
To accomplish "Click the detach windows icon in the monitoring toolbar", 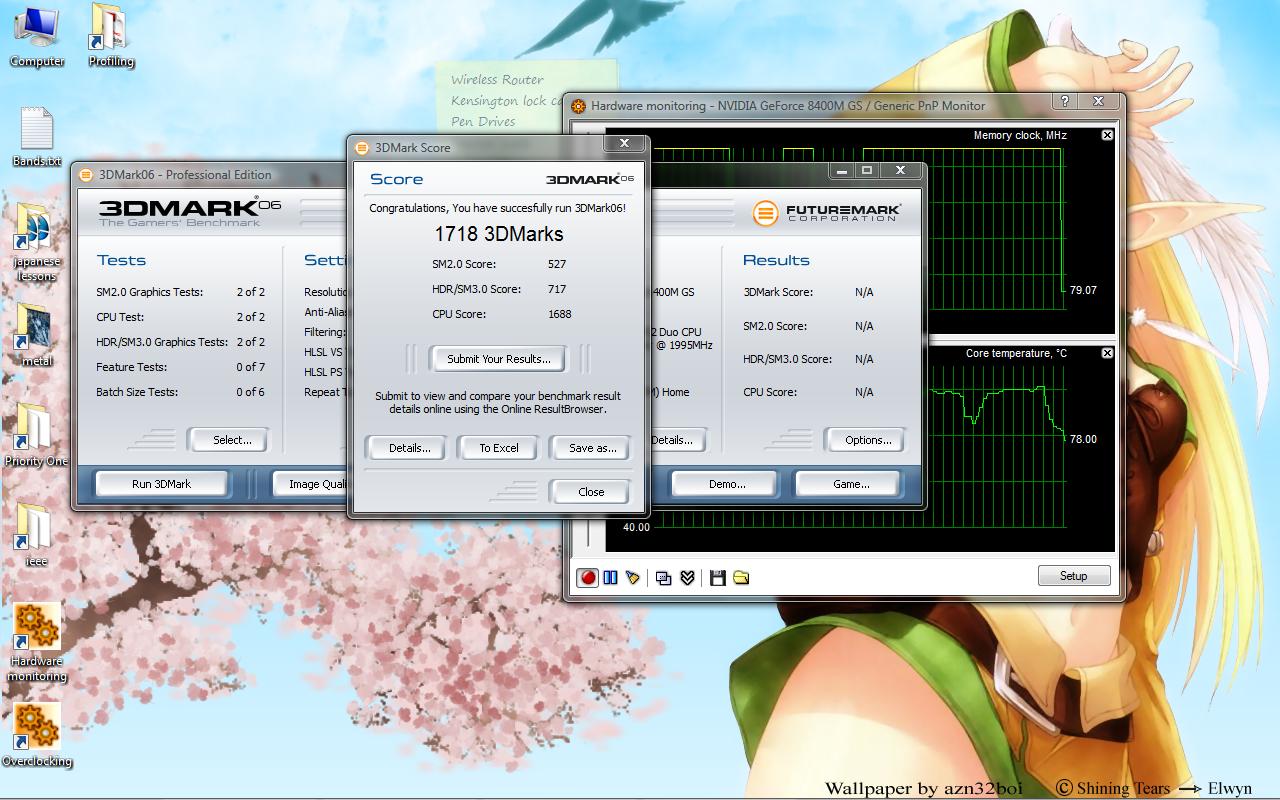I will (663, 577).
